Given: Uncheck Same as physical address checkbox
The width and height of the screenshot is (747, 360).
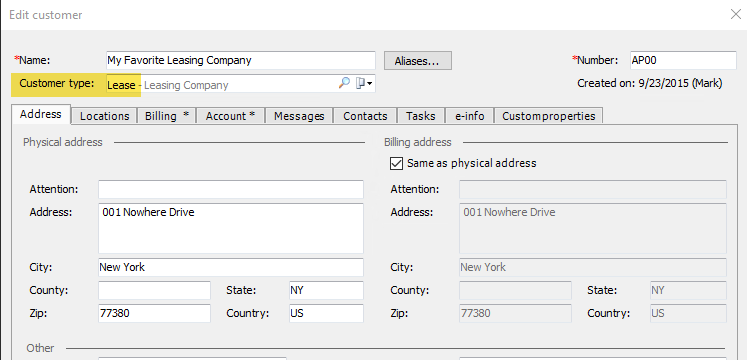Looking at the screenshot, I should click(x=396, y=163).
